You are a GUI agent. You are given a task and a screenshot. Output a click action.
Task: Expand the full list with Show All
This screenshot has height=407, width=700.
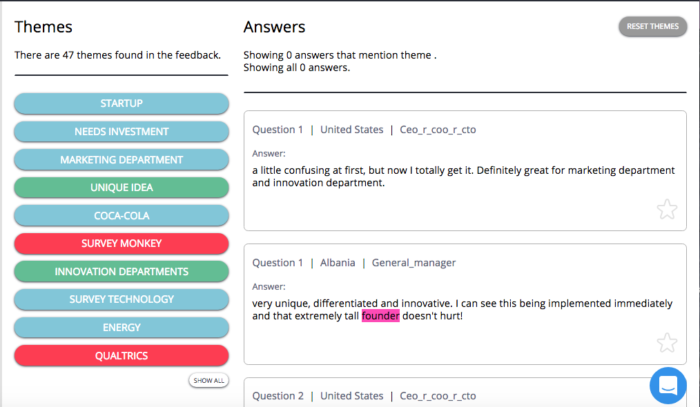coord(209,380)
